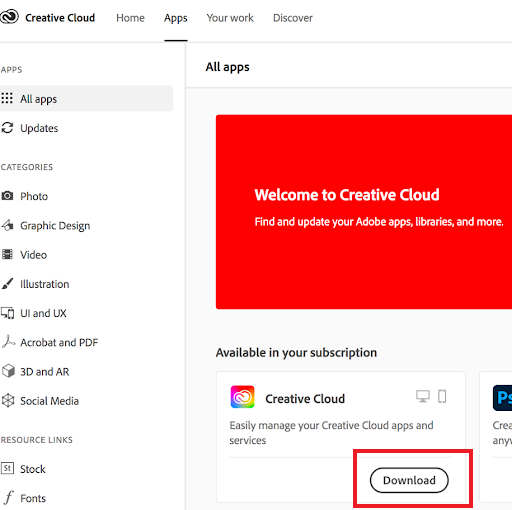512x510 pixels.
Task: Open the Acrobat and PDF category
Action: coord(59,342)
